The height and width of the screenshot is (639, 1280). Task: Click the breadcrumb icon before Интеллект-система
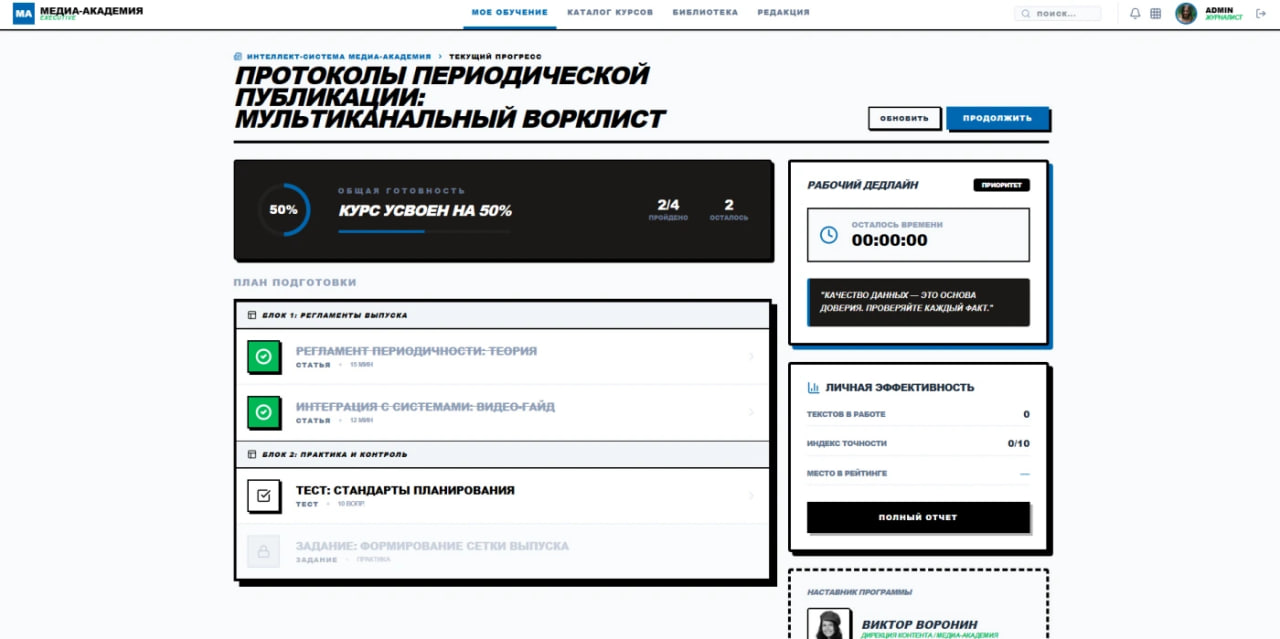pyautogui.click(x=238, y=57)
